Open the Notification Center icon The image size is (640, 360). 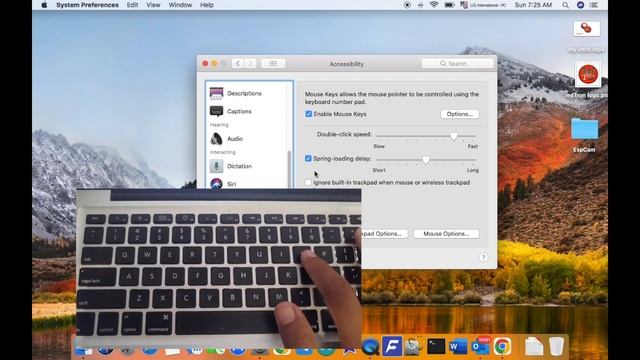coord(594,5)
